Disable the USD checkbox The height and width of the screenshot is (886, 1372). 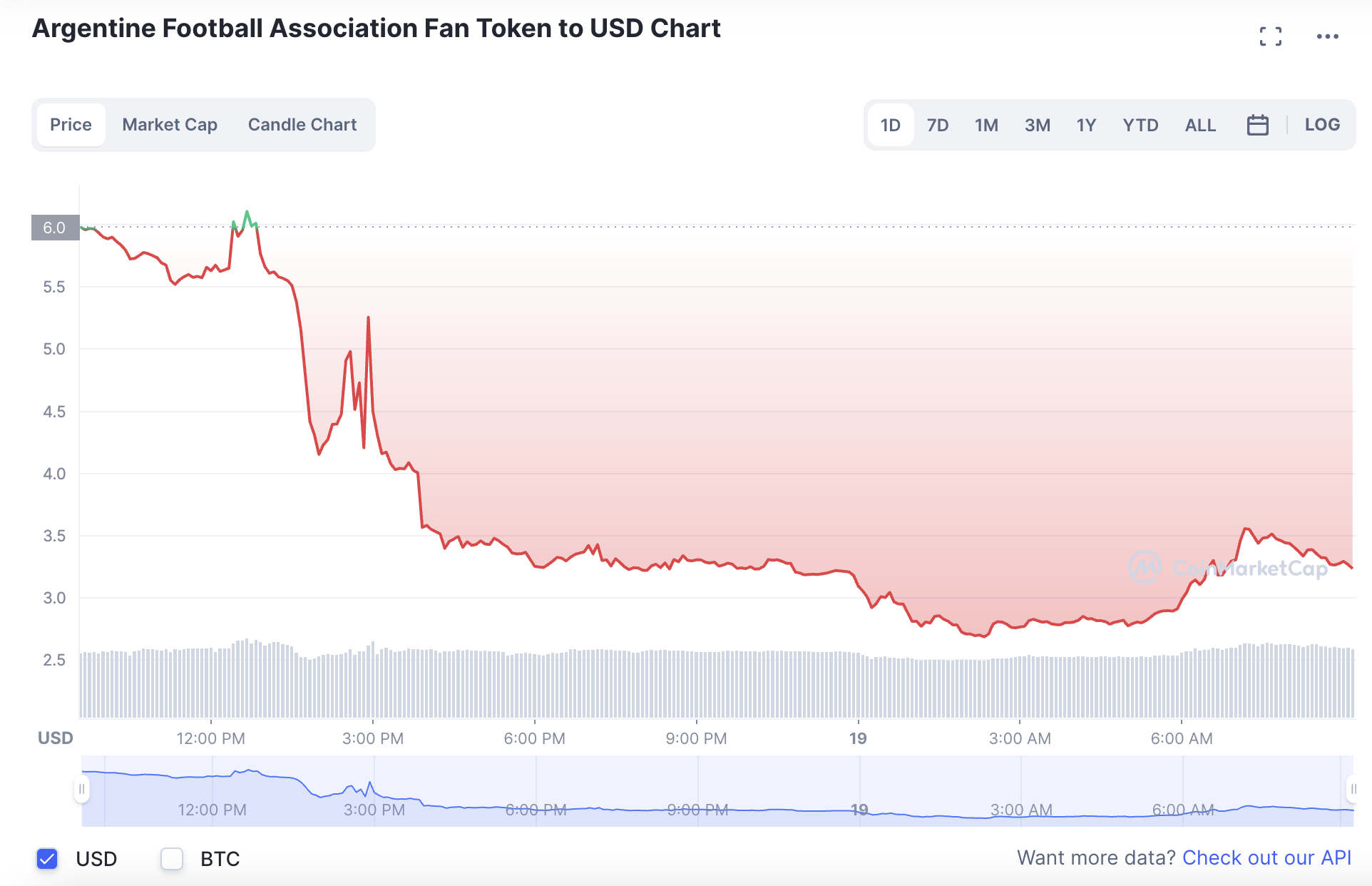47,859
